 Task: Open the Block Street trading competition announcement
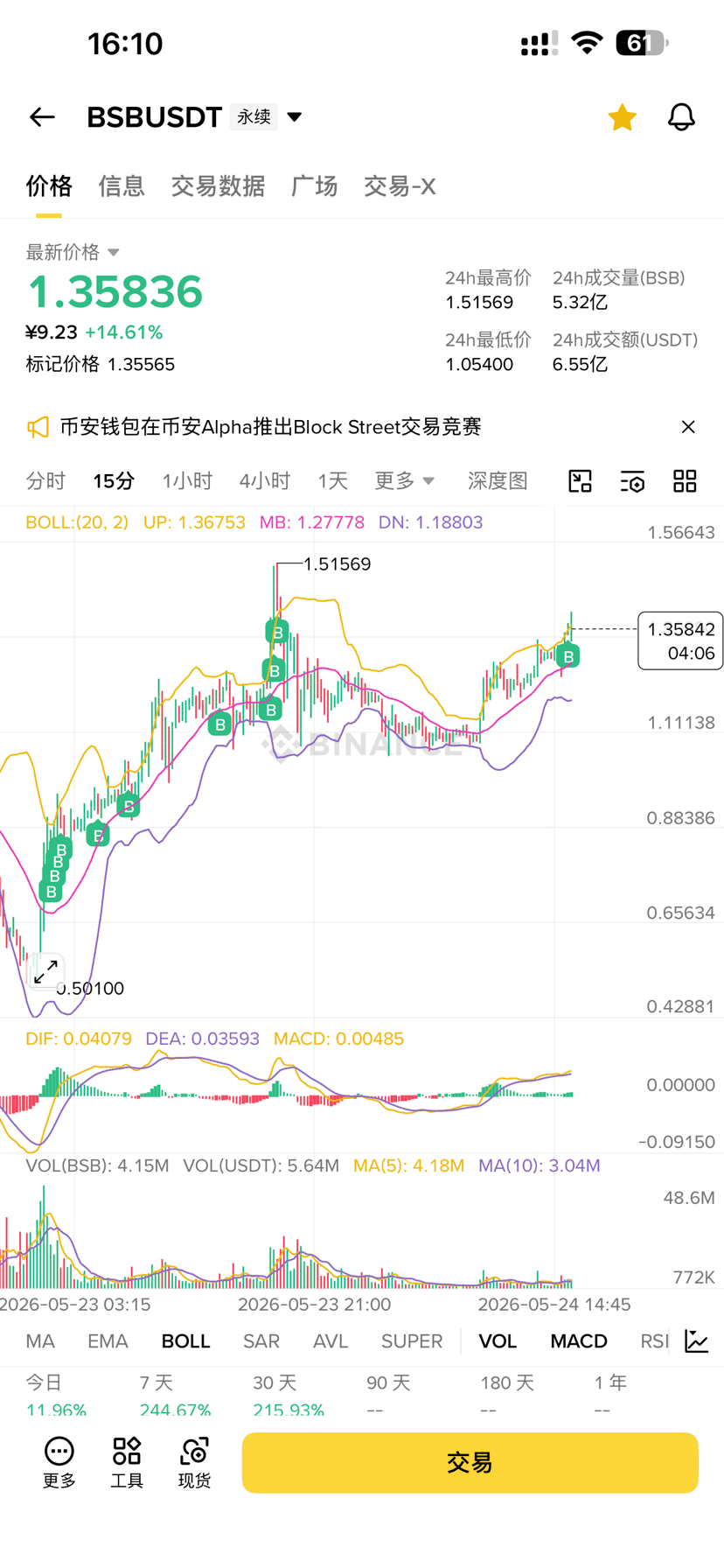(270, 427)
